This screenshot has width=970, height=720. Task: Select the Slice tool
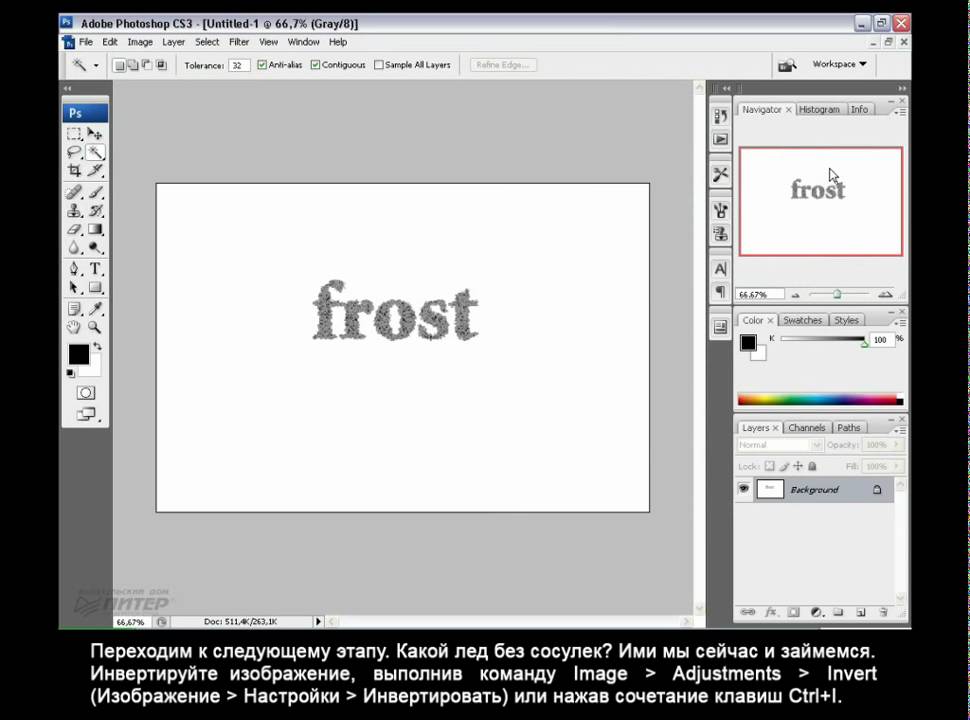pos(95,170)
